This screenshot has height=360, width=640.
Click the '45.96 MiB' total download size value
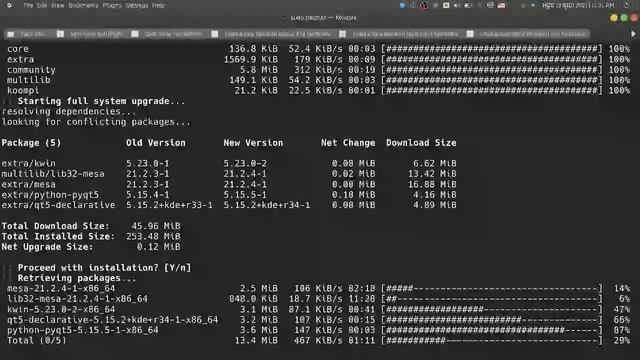(156, 226)
